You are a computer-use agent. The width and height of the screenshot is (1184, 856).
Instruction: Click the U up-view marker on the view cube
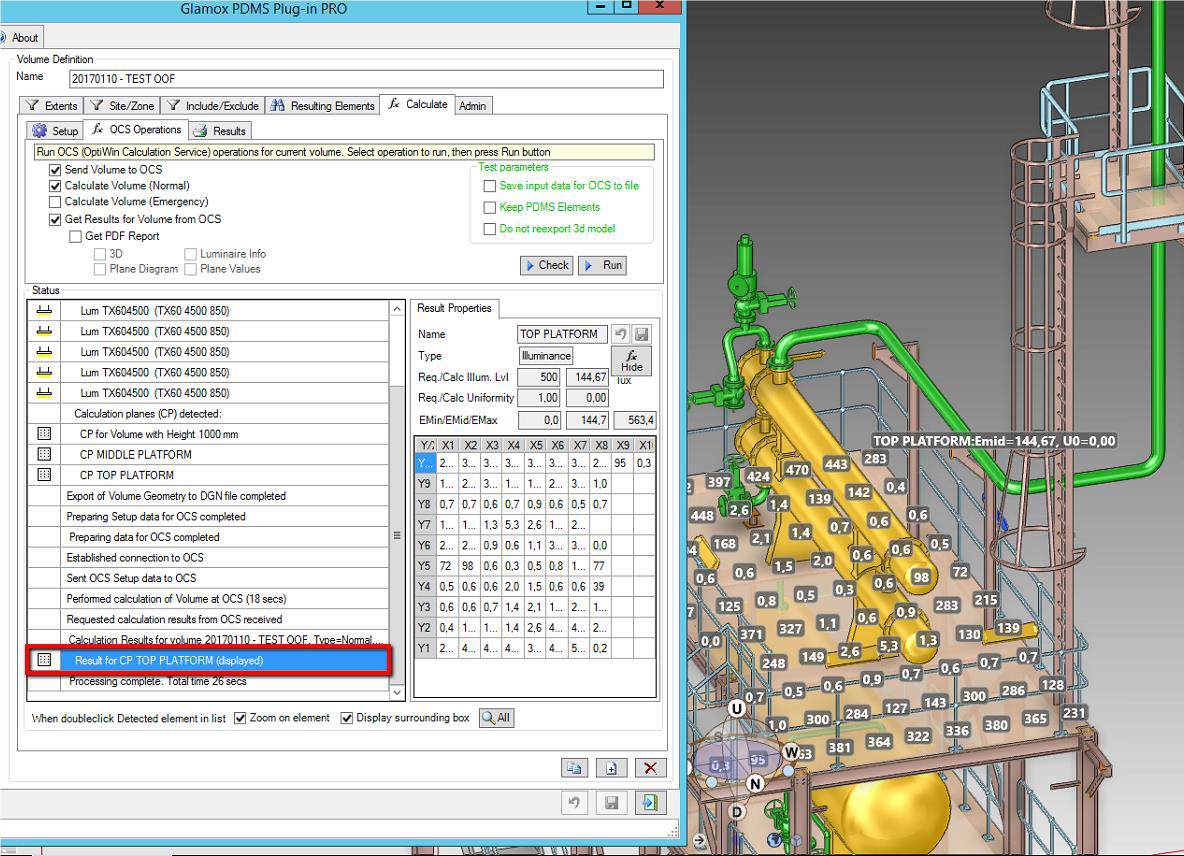click(736, 708)
